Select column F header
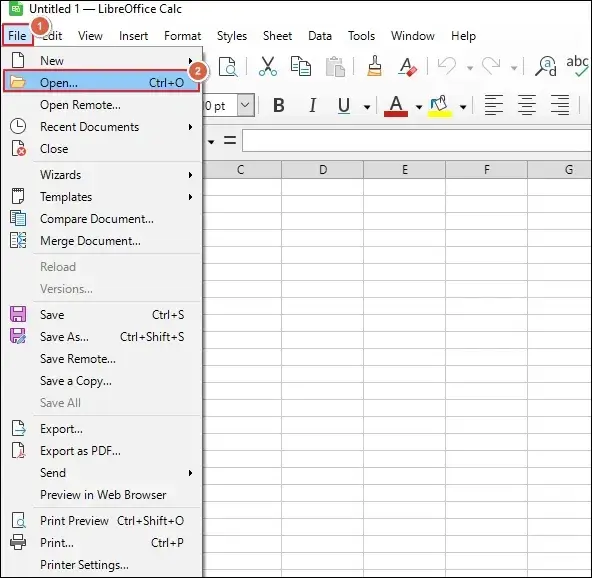The height and width of the screenshot is (578, 592). point(487,170)
